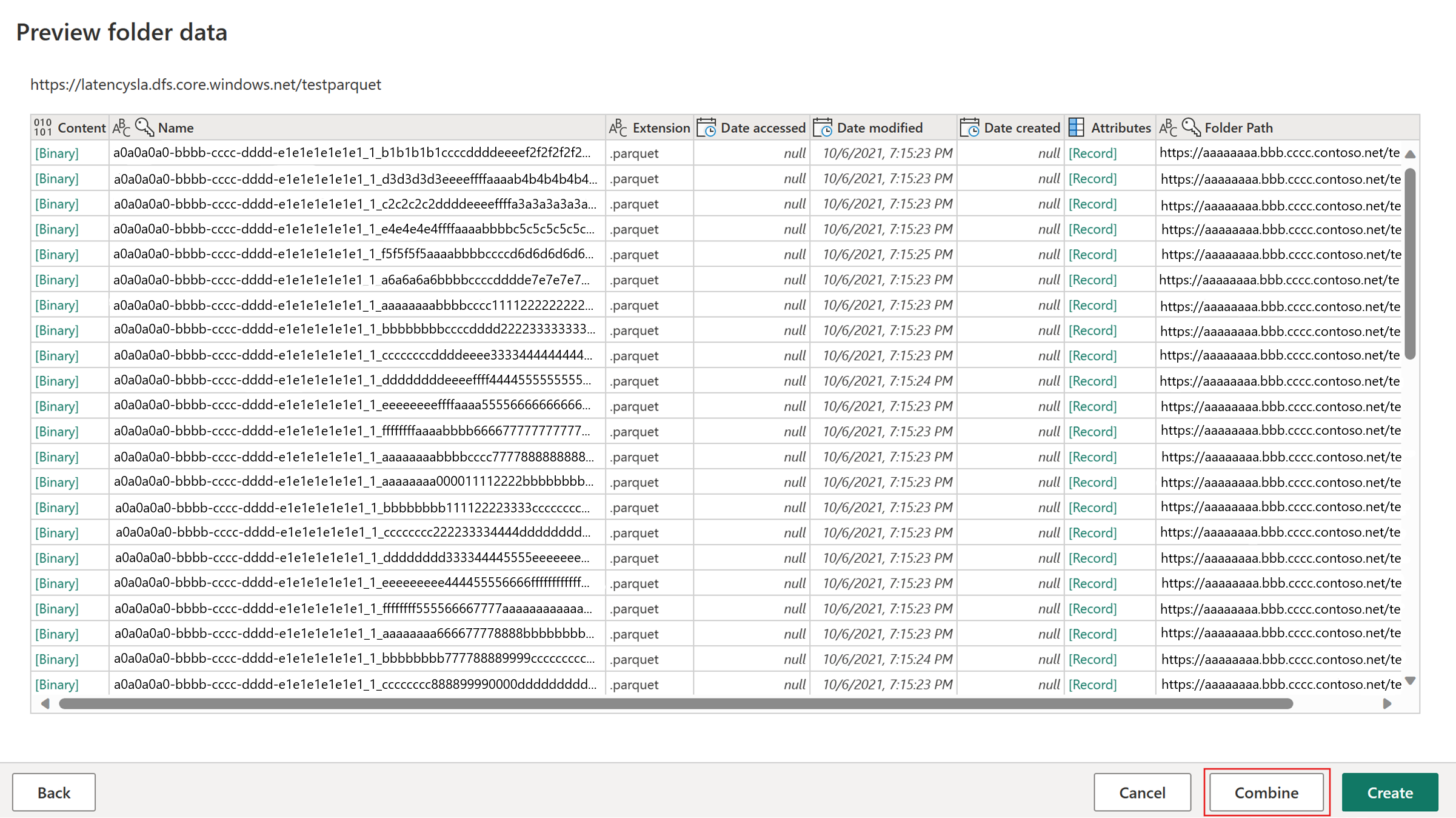Screen dimensions: 1456x818
Task: Click the datetime icon on Date accessed column
Action: (x=706, y=127)
